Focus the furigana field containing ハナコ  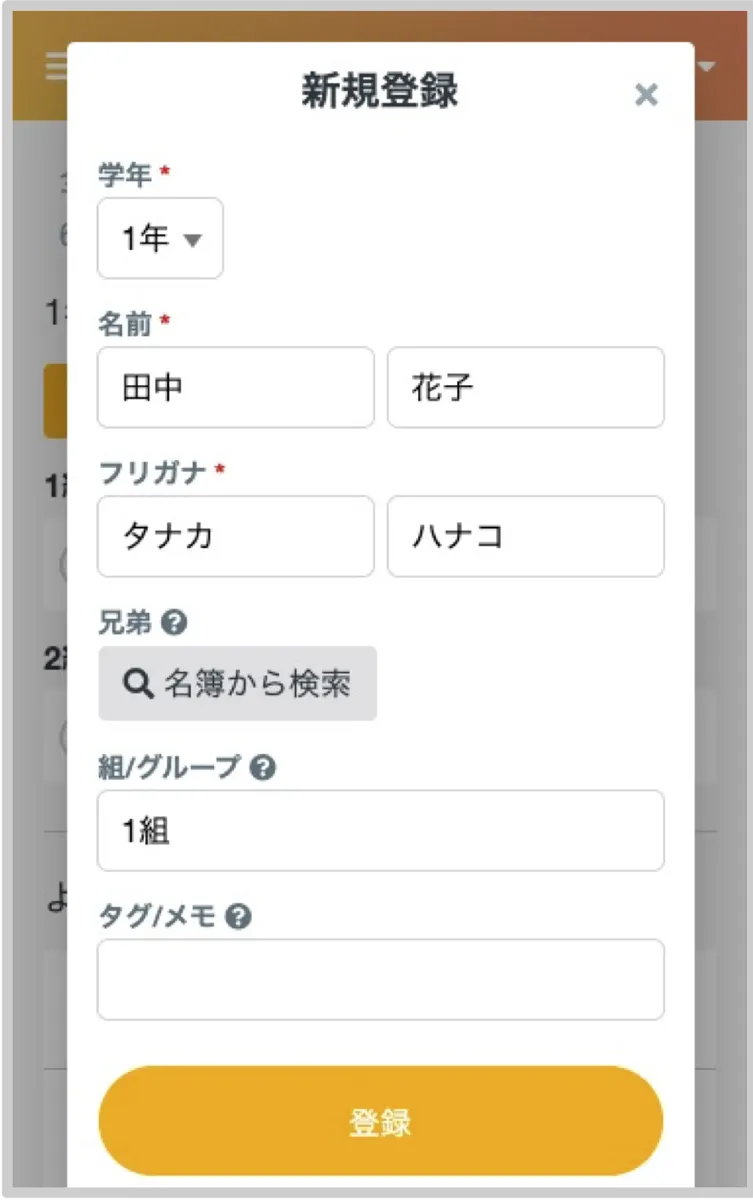pyautogui.click(x=525, y=536)
